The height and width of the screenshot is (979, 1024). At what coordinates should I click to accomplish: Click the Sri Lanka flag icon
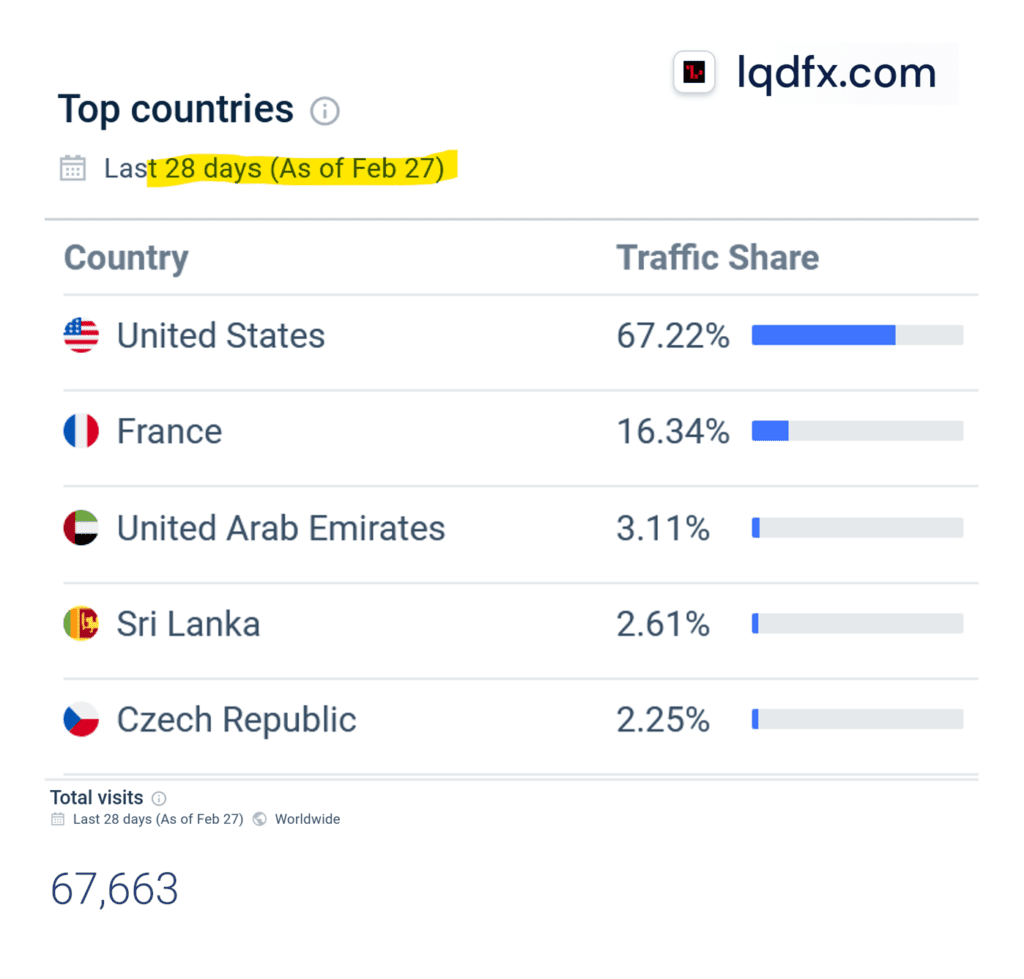coord(81,623)
